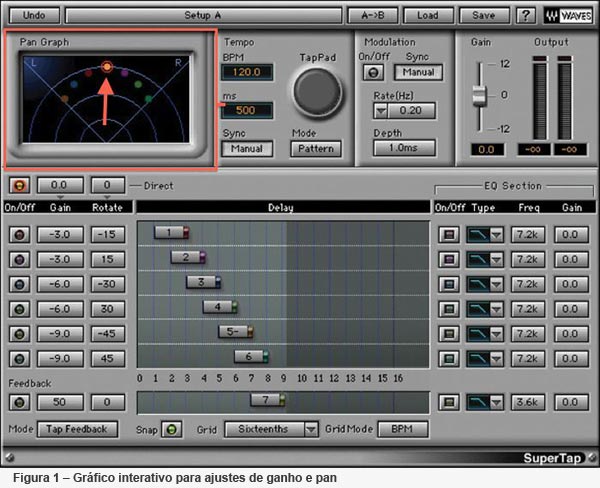
Task: Click the Mode Pattern button
Action: click(316, 149)
